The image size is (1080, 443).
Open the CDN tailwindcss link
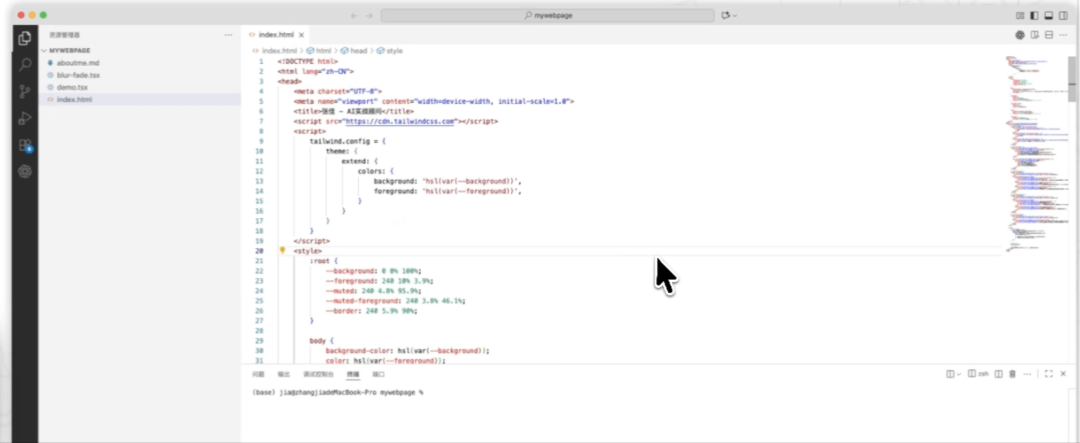pos(400,121)
